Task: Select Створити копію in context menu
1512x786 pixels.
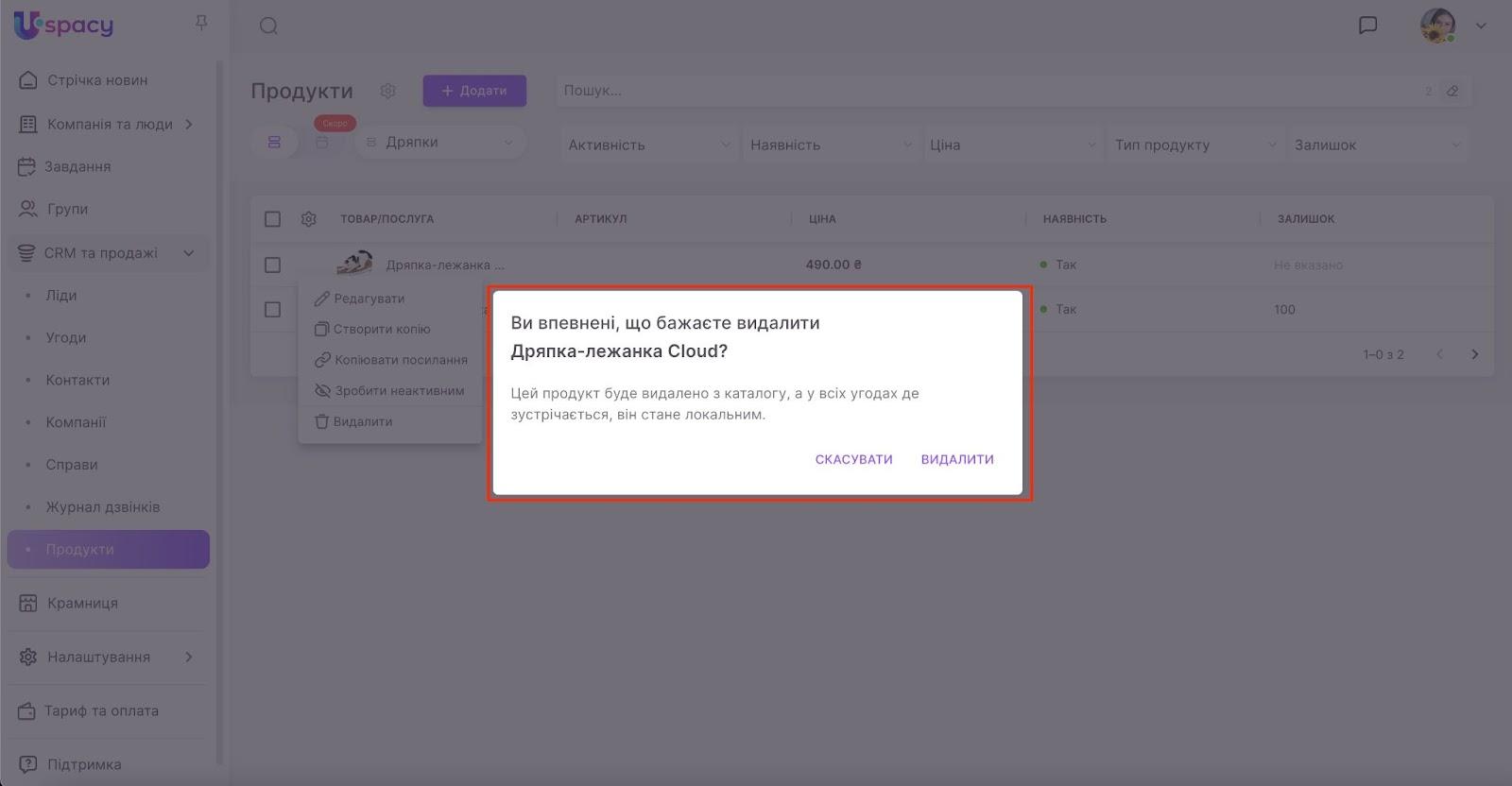Action: (x=381, y=329)
